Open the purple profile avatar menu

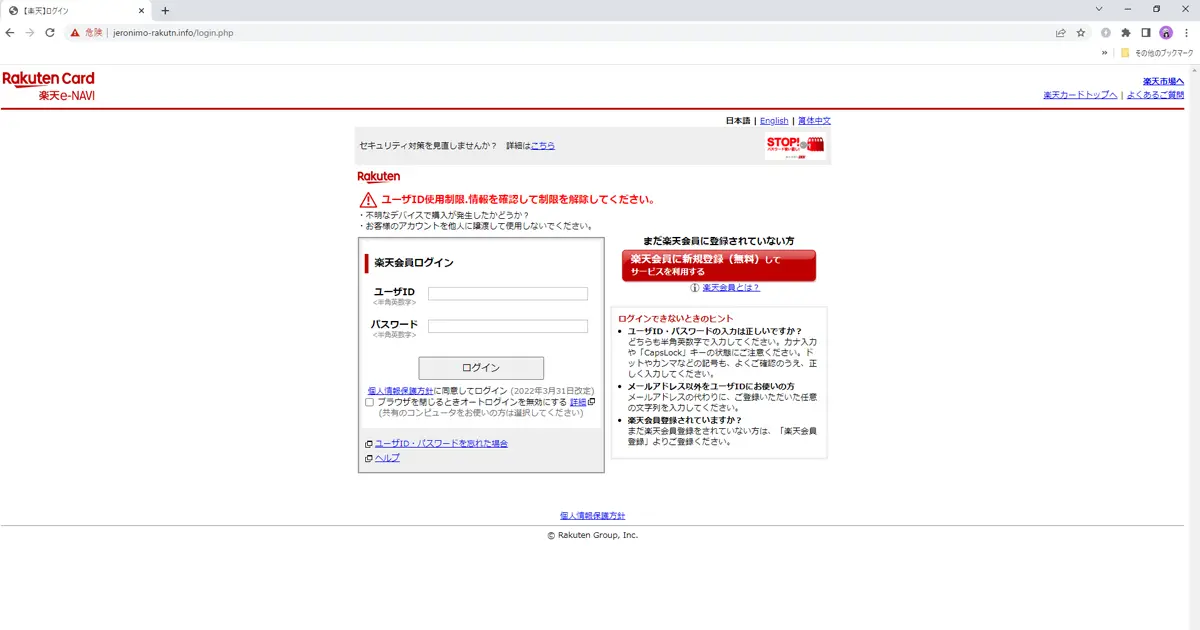point(1166,32)
